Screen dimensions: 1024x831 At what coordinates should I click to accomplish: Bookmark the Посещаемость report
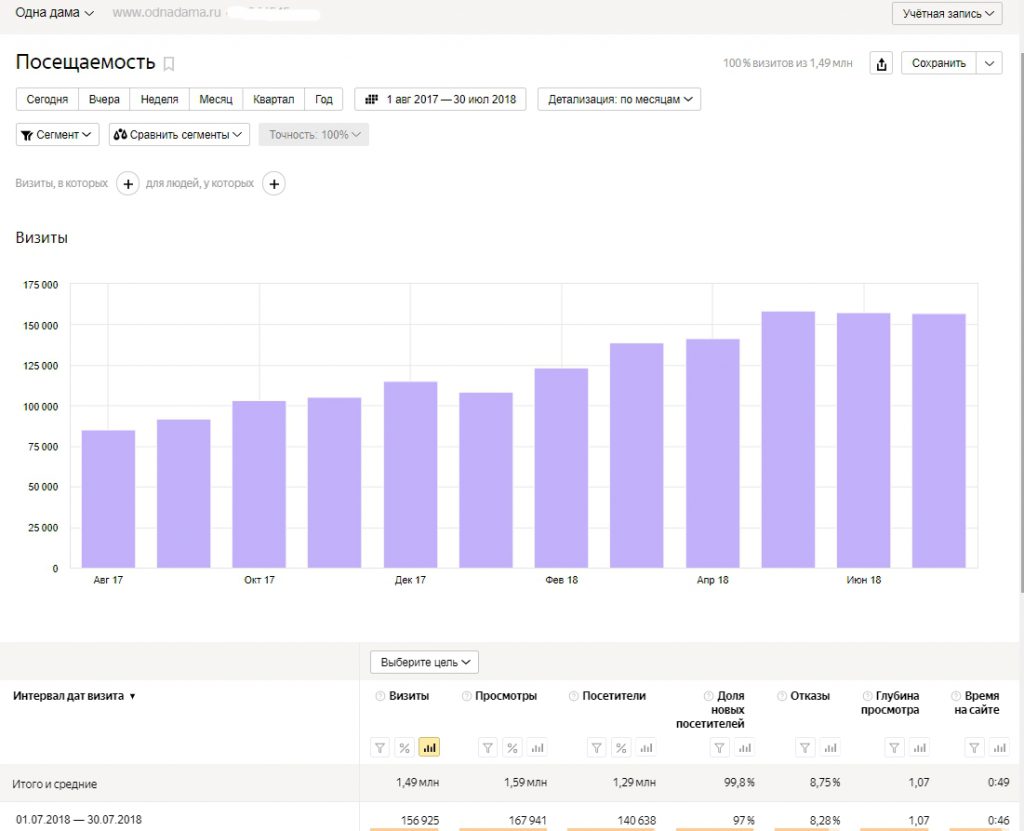(x=168, y=63)
